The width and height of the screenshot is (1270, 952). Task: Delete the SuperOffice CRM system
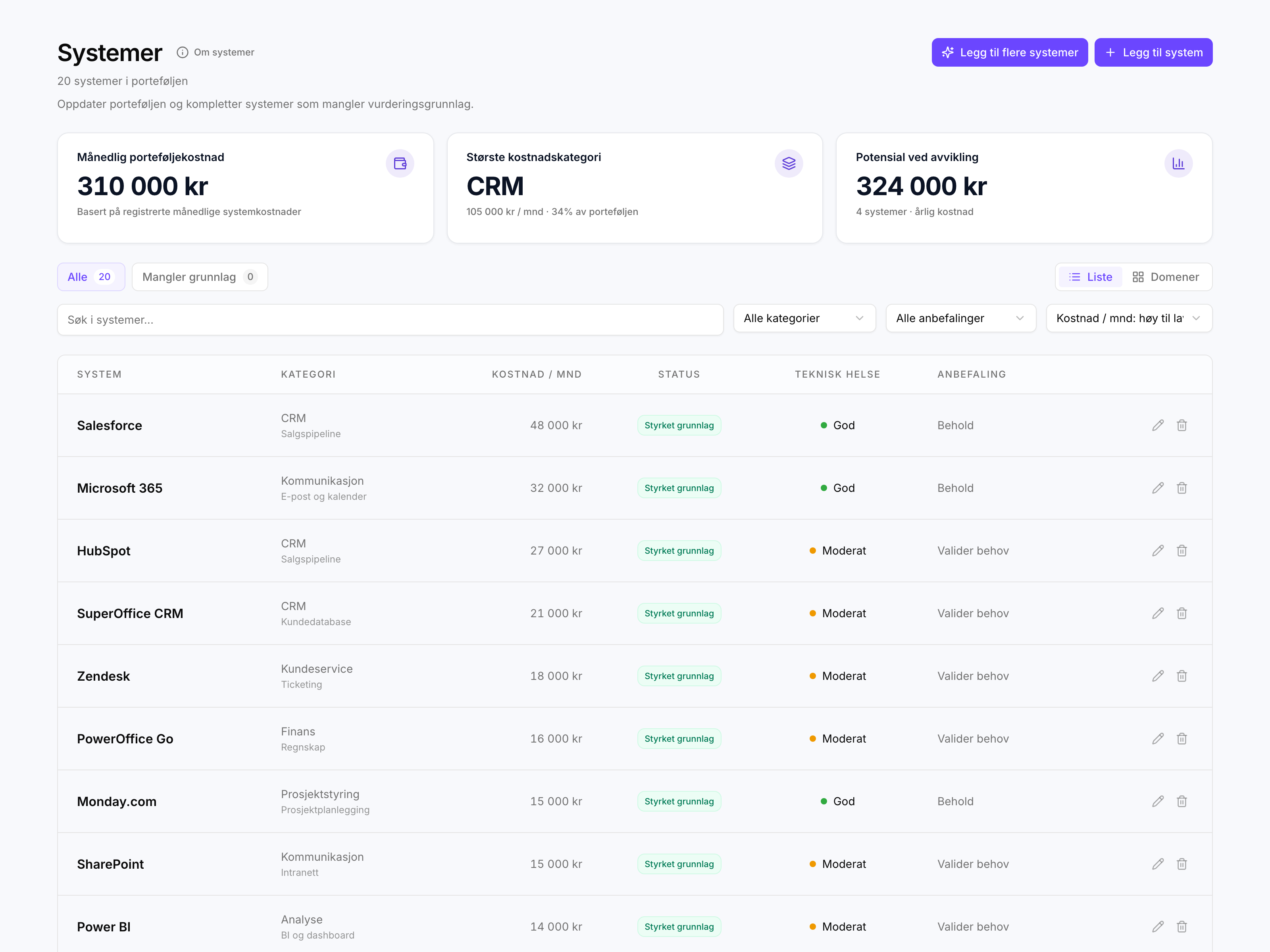click(x=1181, y=613)
